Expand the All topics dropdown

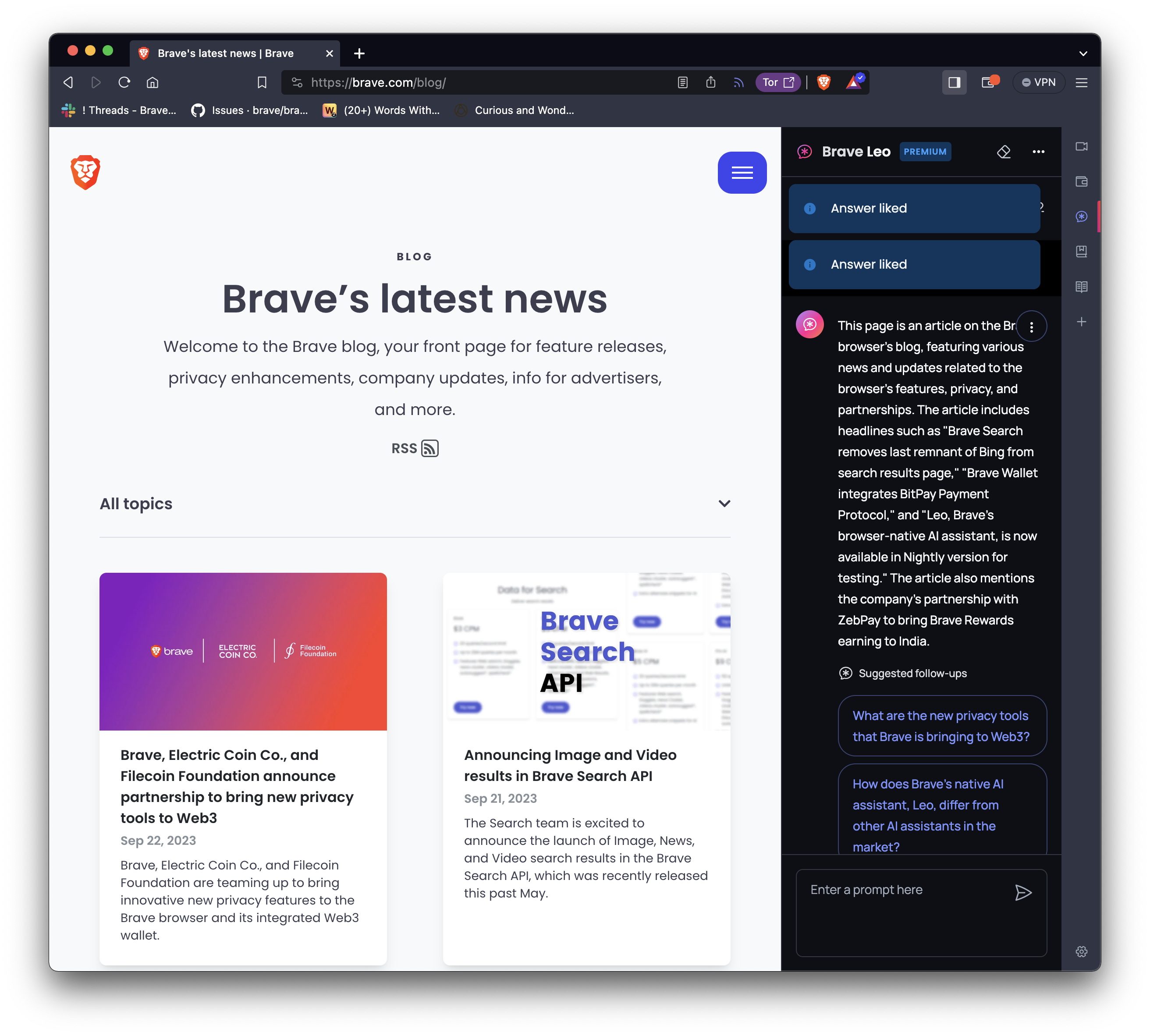[415, 504]
